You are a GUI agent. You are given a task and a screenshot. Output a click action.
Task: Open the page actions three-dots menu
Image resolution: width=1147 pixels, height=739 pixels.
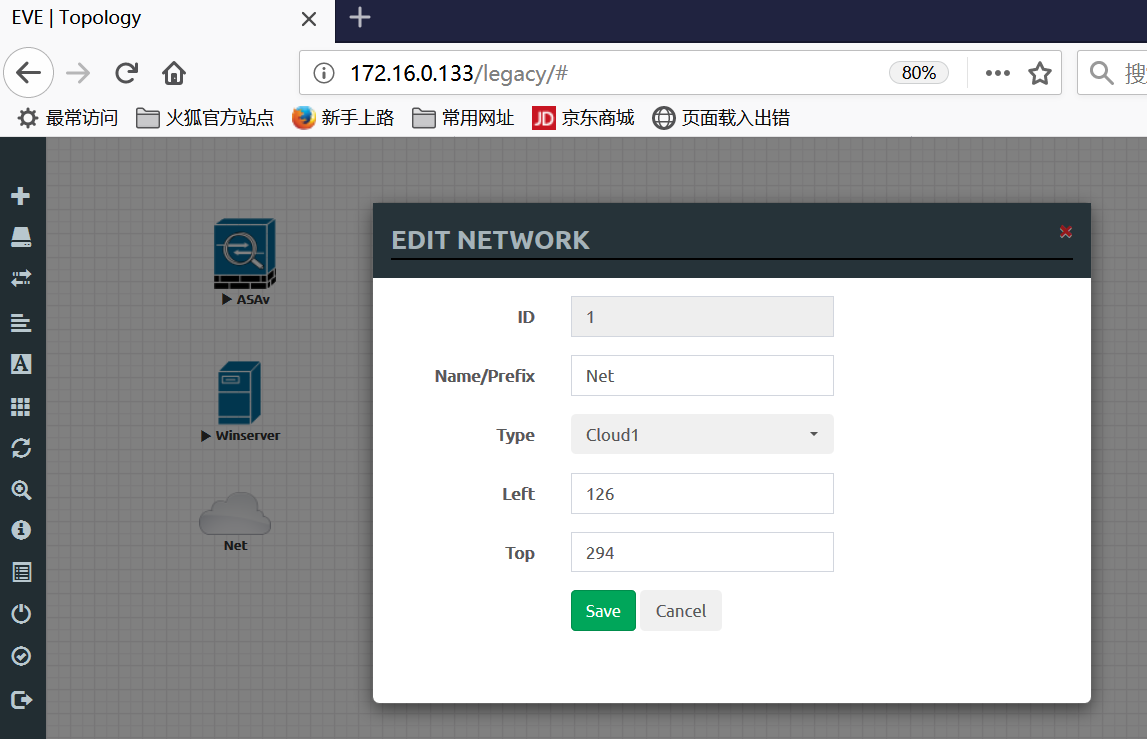pos(998,72)
